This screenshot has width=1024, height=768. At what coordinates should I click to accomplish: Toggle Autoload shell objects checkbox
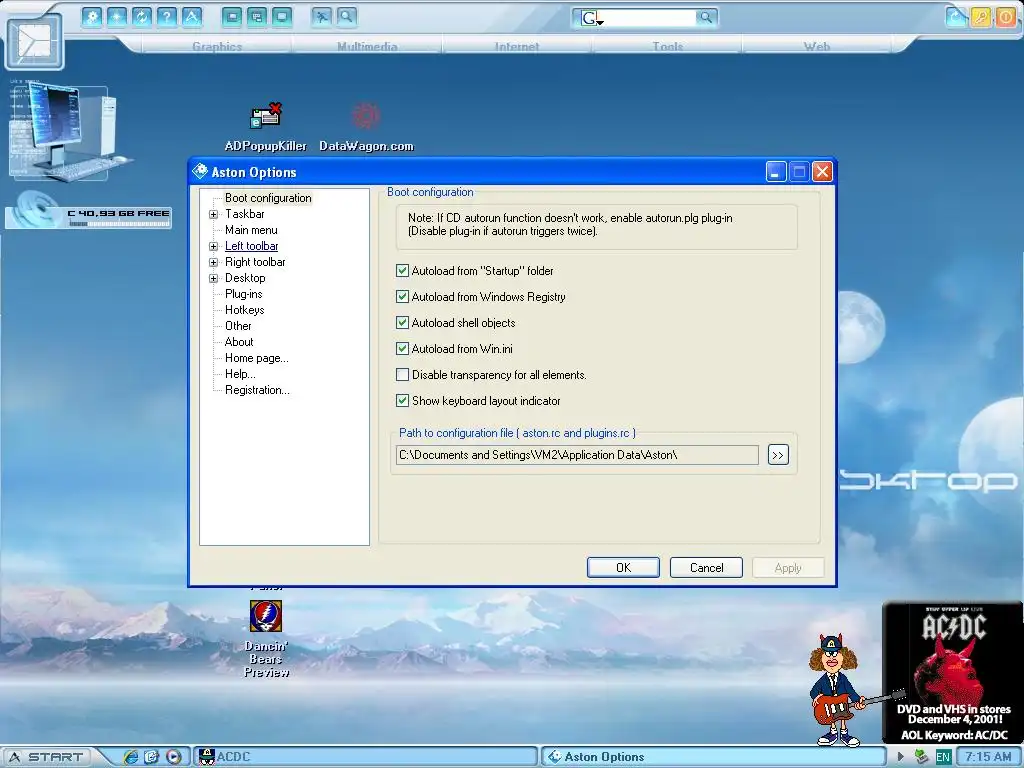coord(402,323)
